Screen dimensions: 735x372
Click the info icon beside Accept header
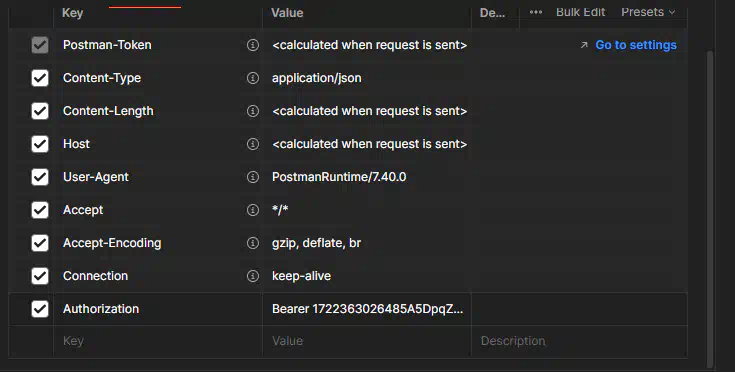(253, 210)
